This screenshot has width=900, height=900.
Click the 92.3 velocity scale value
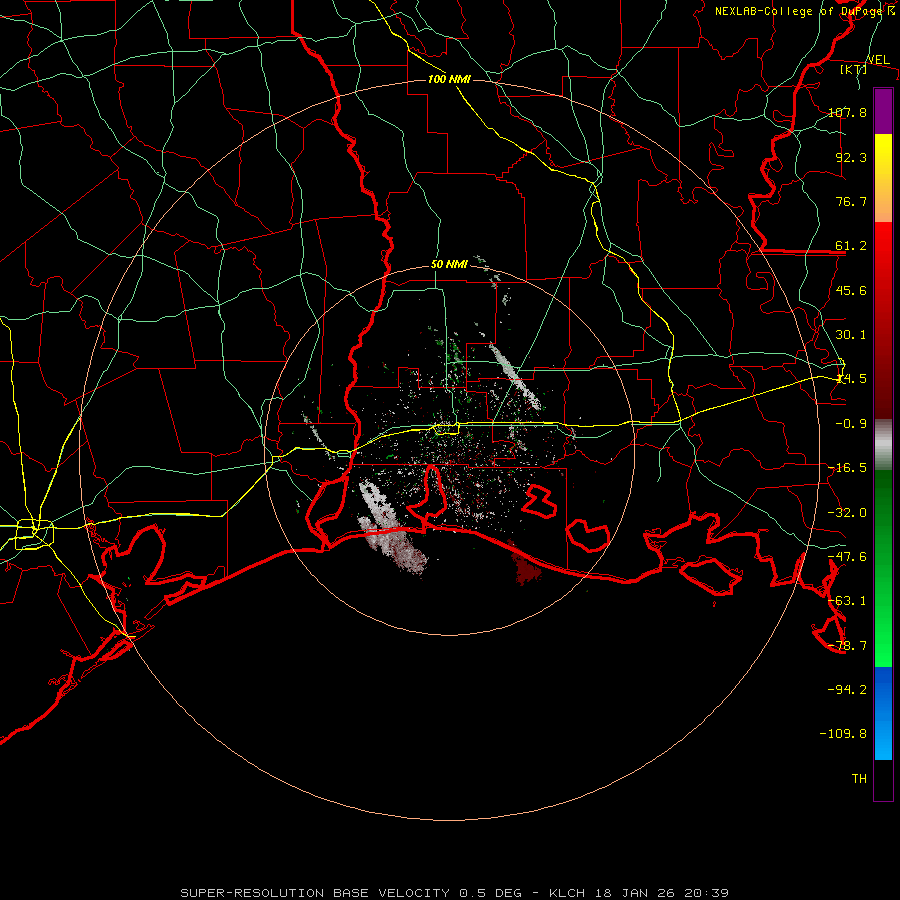coord(851,157)
